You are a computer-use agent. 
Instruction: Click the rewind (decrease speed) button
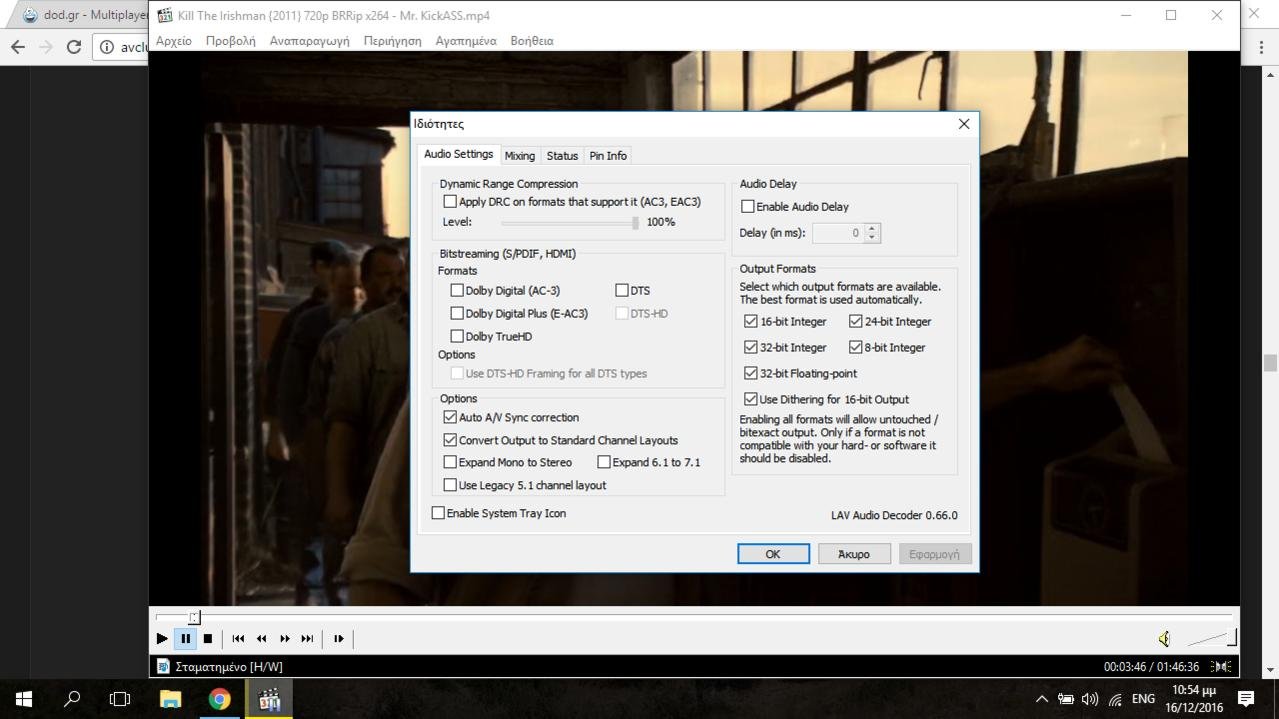click(x=261, y=638)
